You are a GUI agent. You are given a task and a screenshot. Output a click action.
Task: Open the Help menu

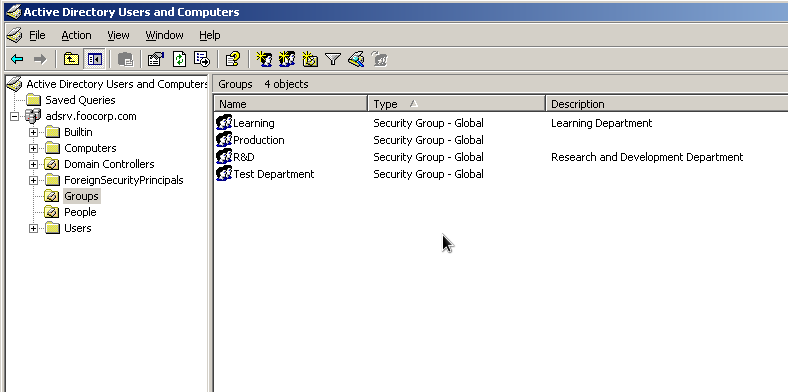210,35
